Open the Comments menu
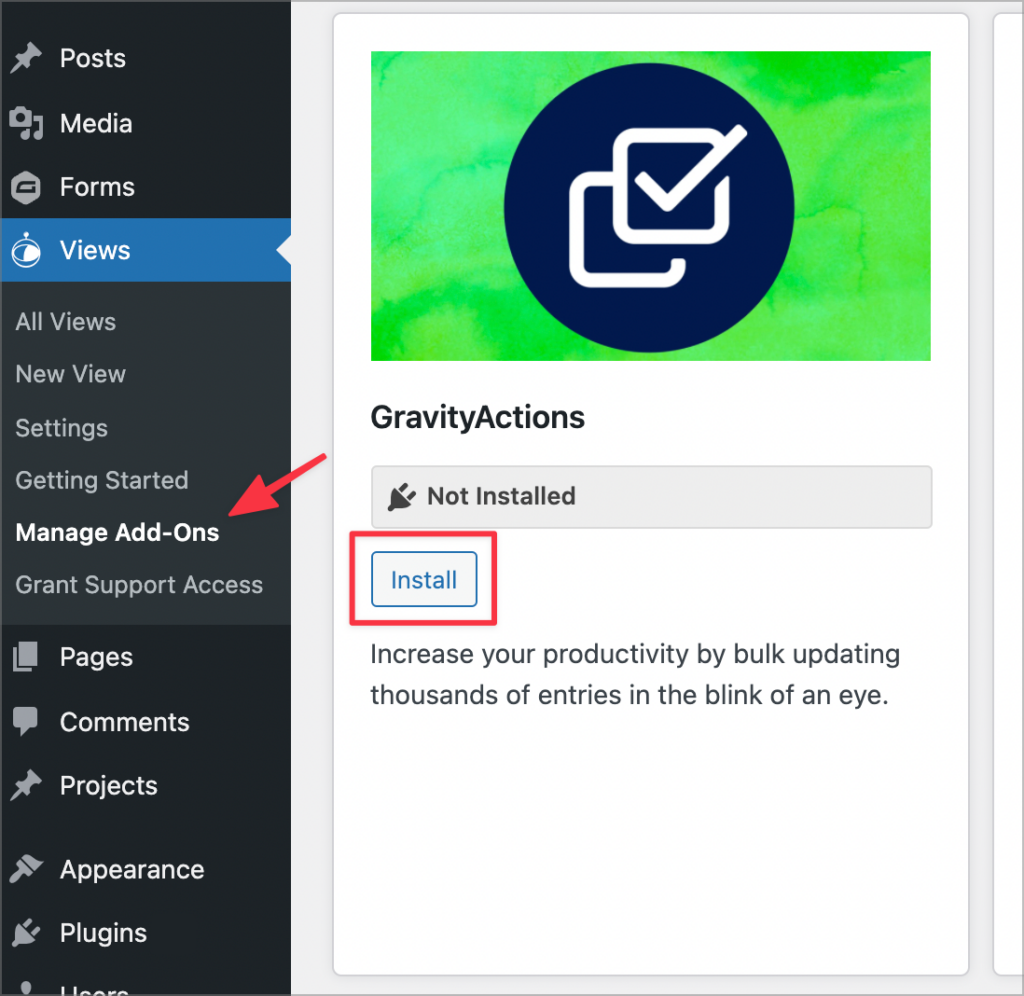 pos(124,722)
